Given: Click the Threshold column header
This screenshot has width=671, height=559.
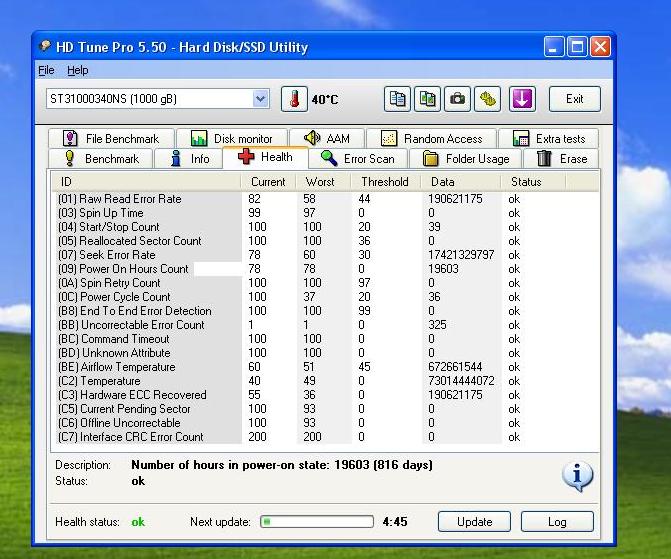Looking at the screenshot, I should [386, 182].
